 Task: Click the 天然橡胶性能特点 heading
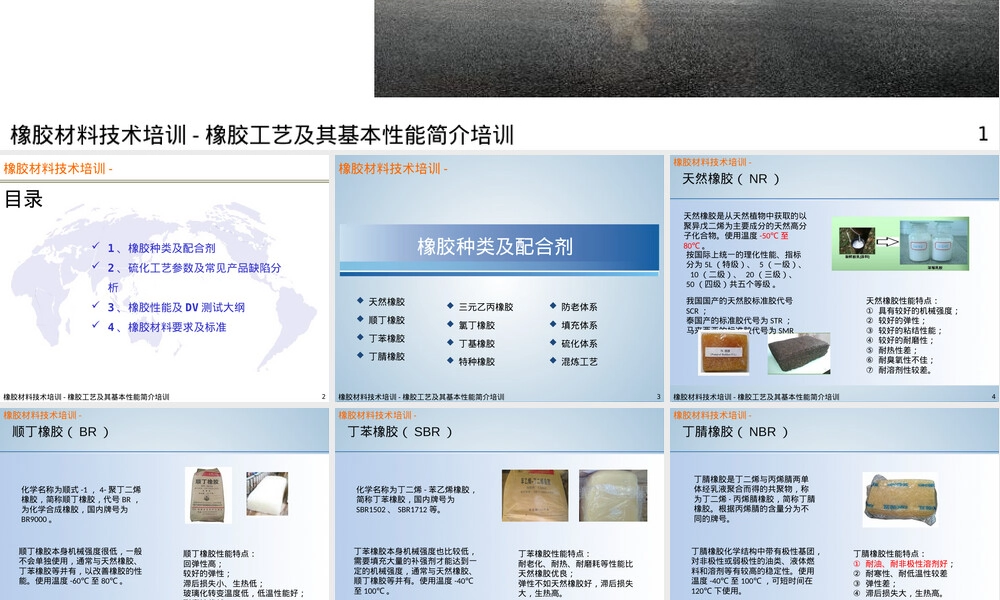901,300
